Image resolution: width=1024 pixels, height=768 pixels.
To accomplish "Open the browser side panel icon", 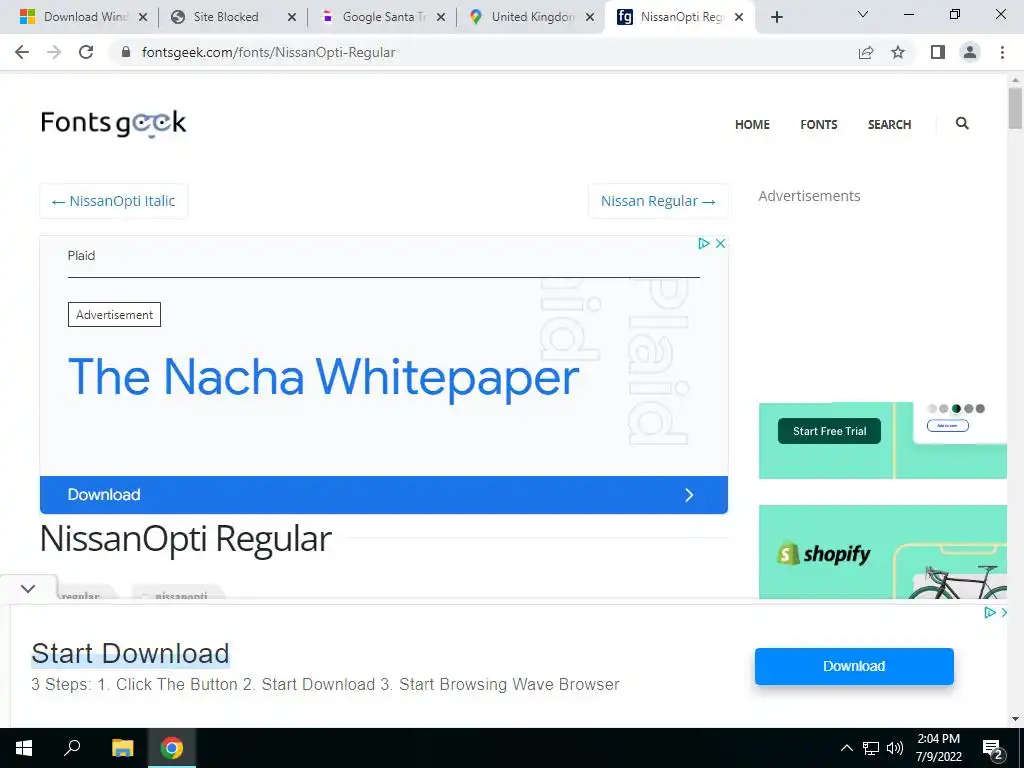I will [938, 52].
